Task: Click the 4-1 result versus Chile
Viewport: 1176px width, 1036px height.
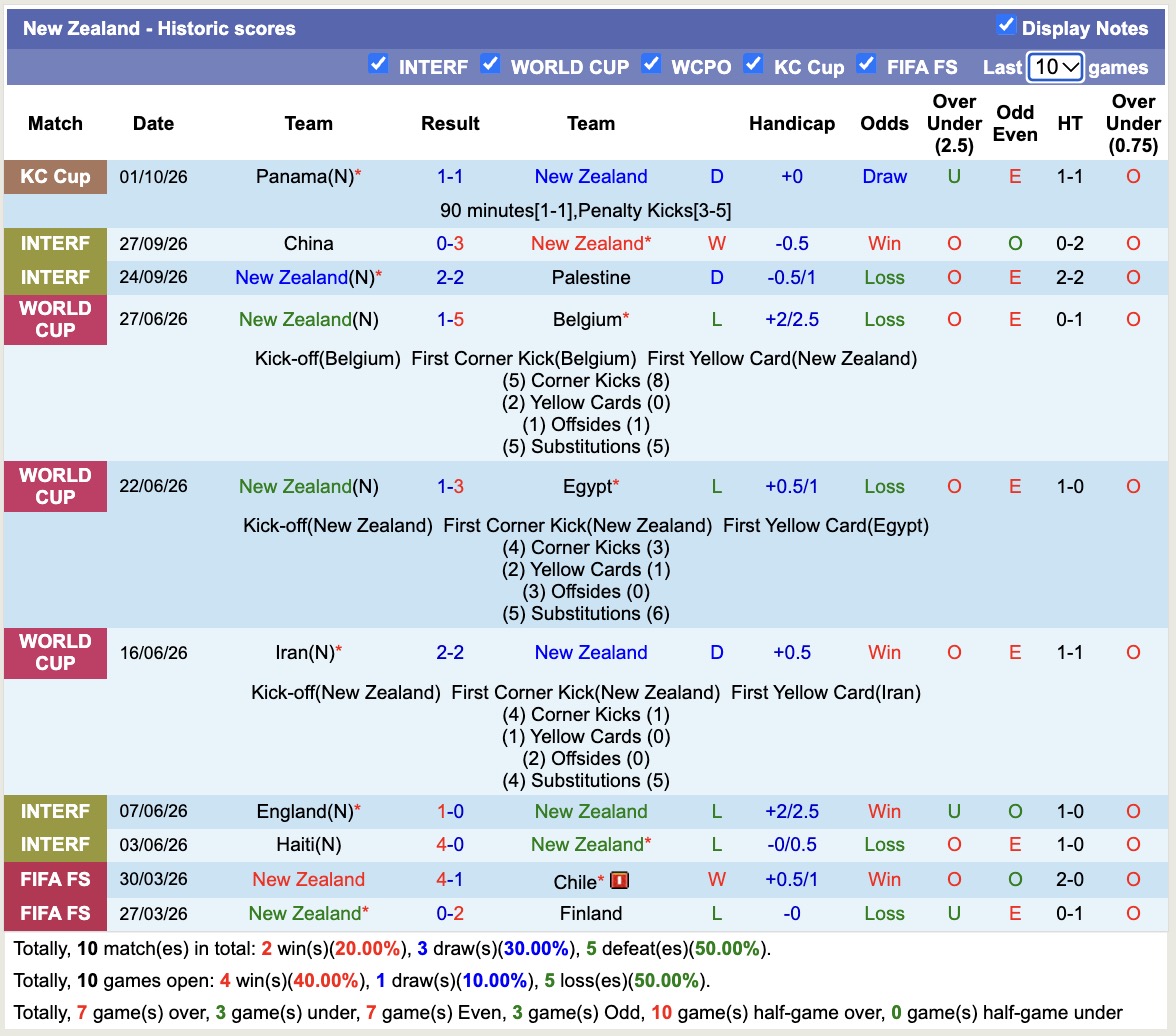Action: (x=450, y=879)
